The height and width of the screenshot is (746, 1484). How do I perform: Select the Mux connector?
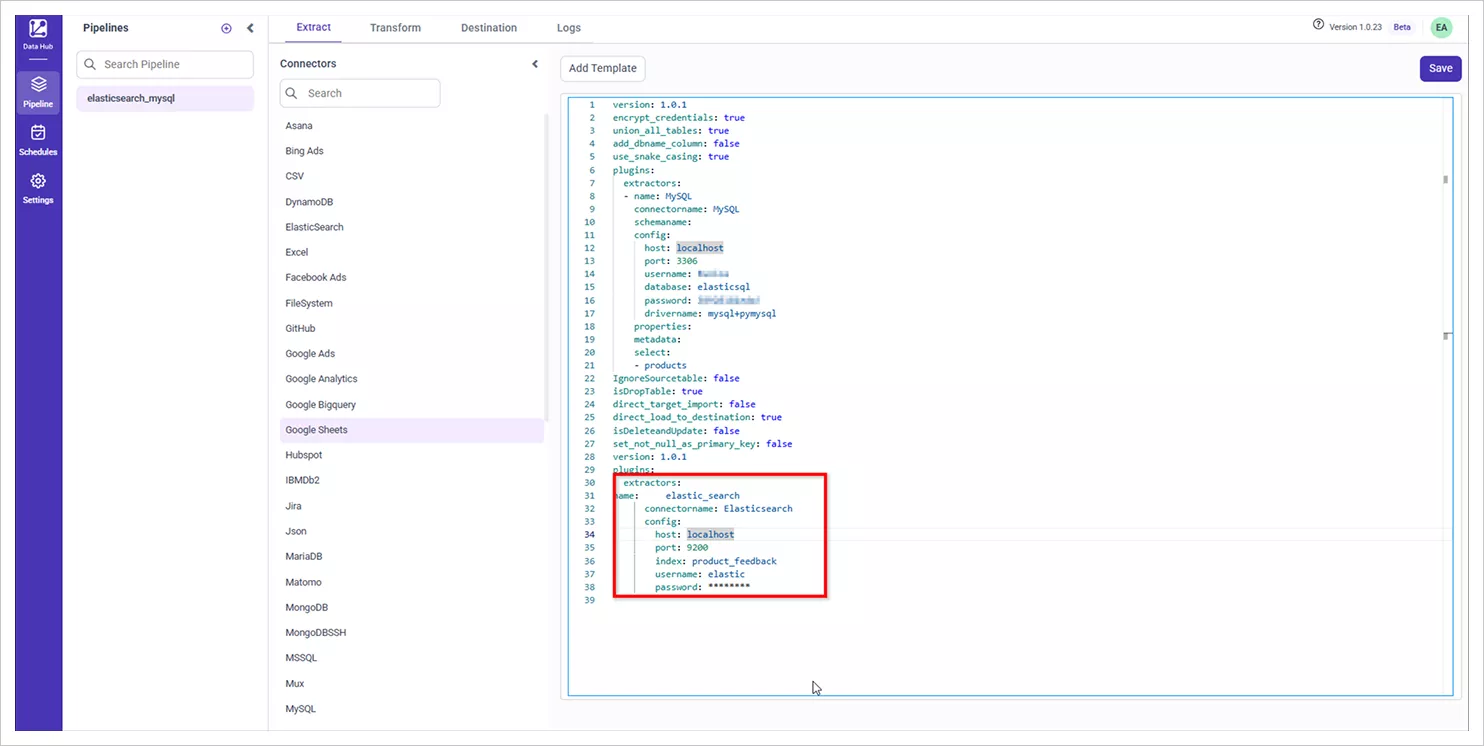[412, 684]
